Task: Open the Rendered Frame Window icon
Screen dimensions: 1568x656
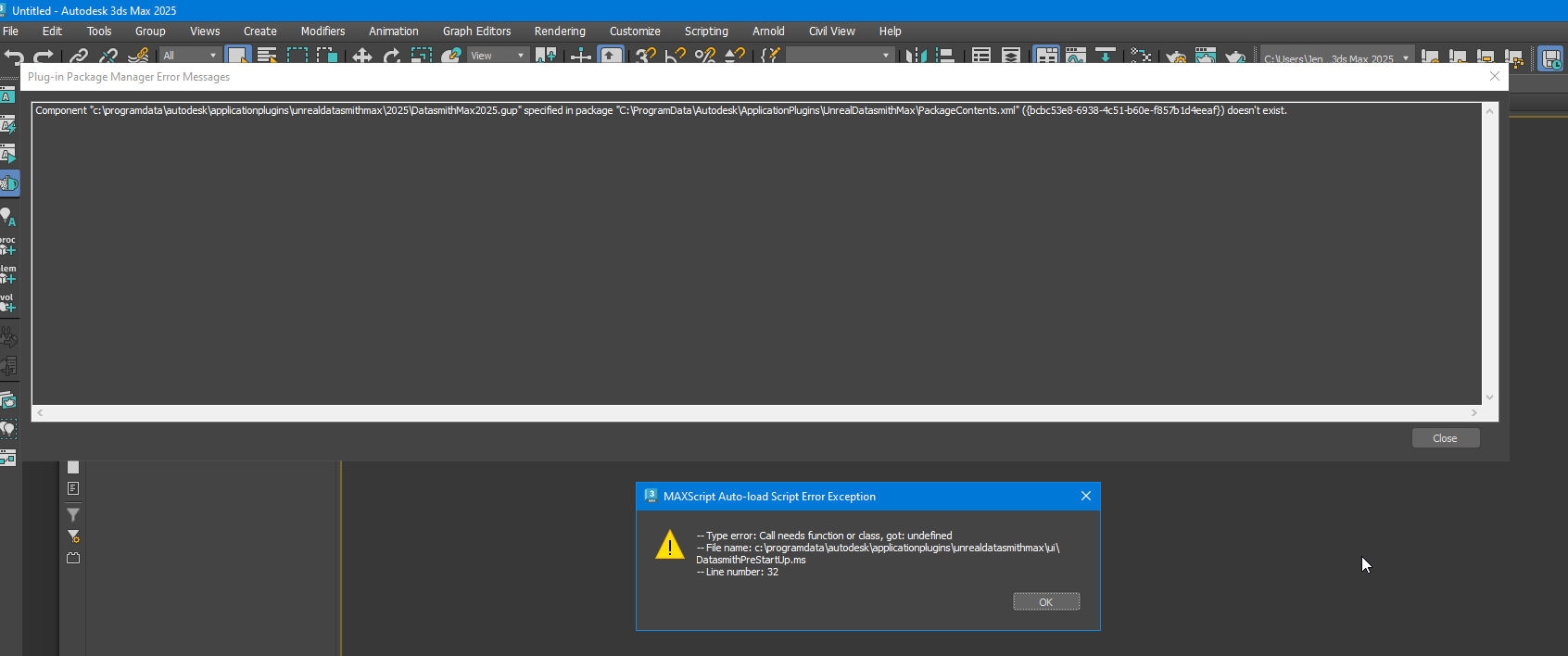Action: click(1205, 56)
